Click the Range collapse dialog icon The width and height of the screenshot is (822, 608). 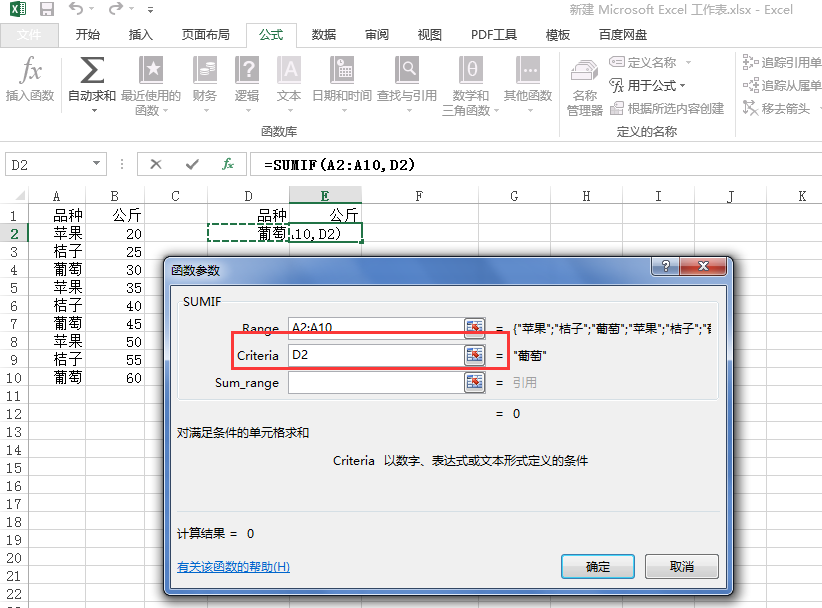point(474,327)
